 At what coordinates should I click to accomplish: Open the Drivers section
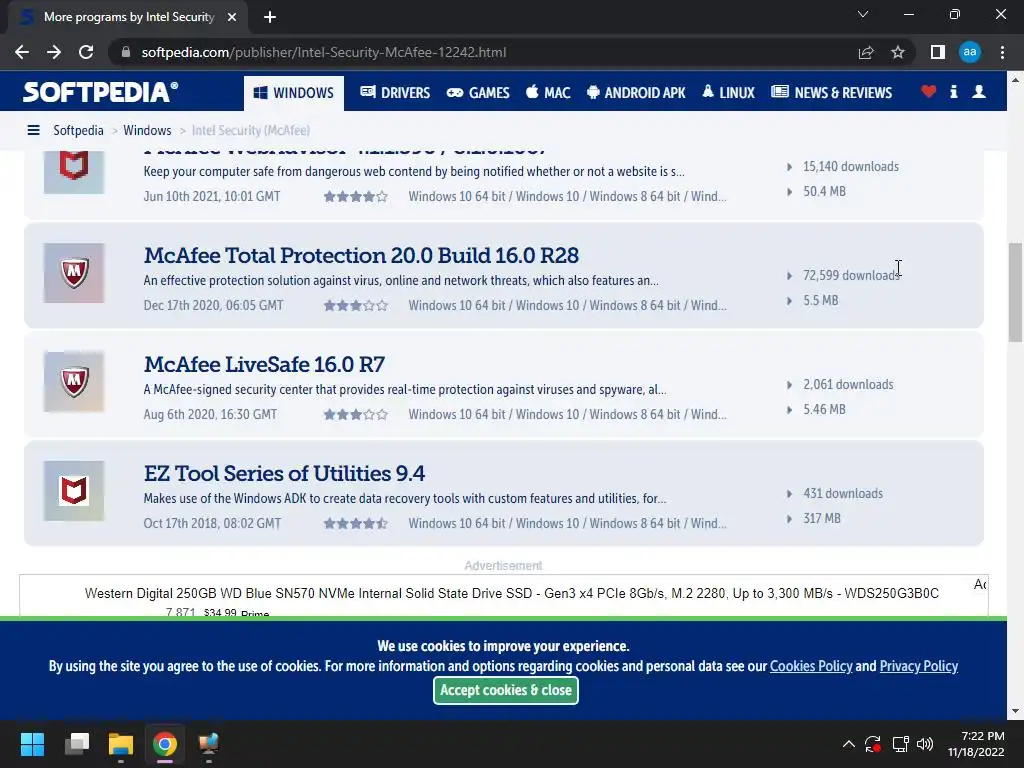[x=395, y=93]
